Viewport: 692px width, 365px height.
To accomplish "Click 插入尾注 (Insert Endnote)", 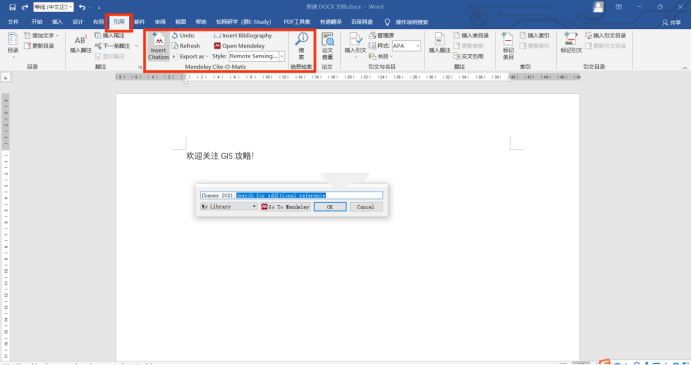I will [109, 35].
